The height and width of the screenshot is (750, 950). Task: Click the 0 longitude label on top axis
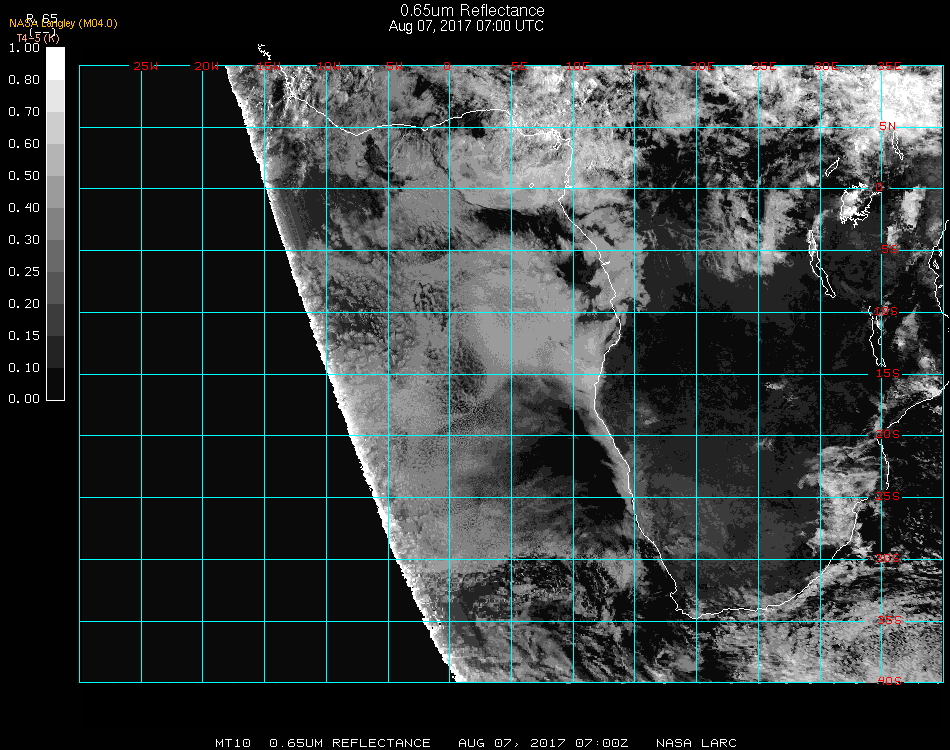447,66
